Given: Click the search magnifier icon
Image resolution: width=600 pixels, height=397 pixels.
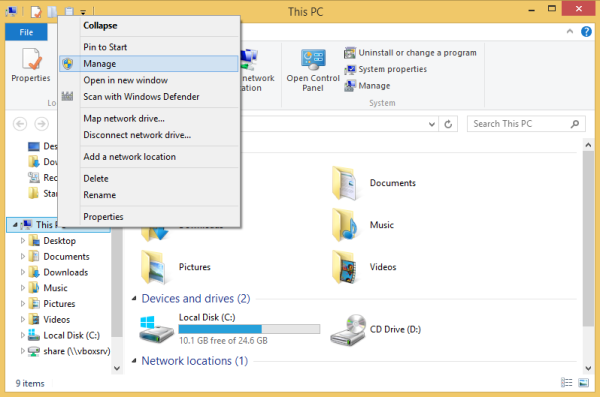Looking at the screenshot, I should click(x=575, y=124).
